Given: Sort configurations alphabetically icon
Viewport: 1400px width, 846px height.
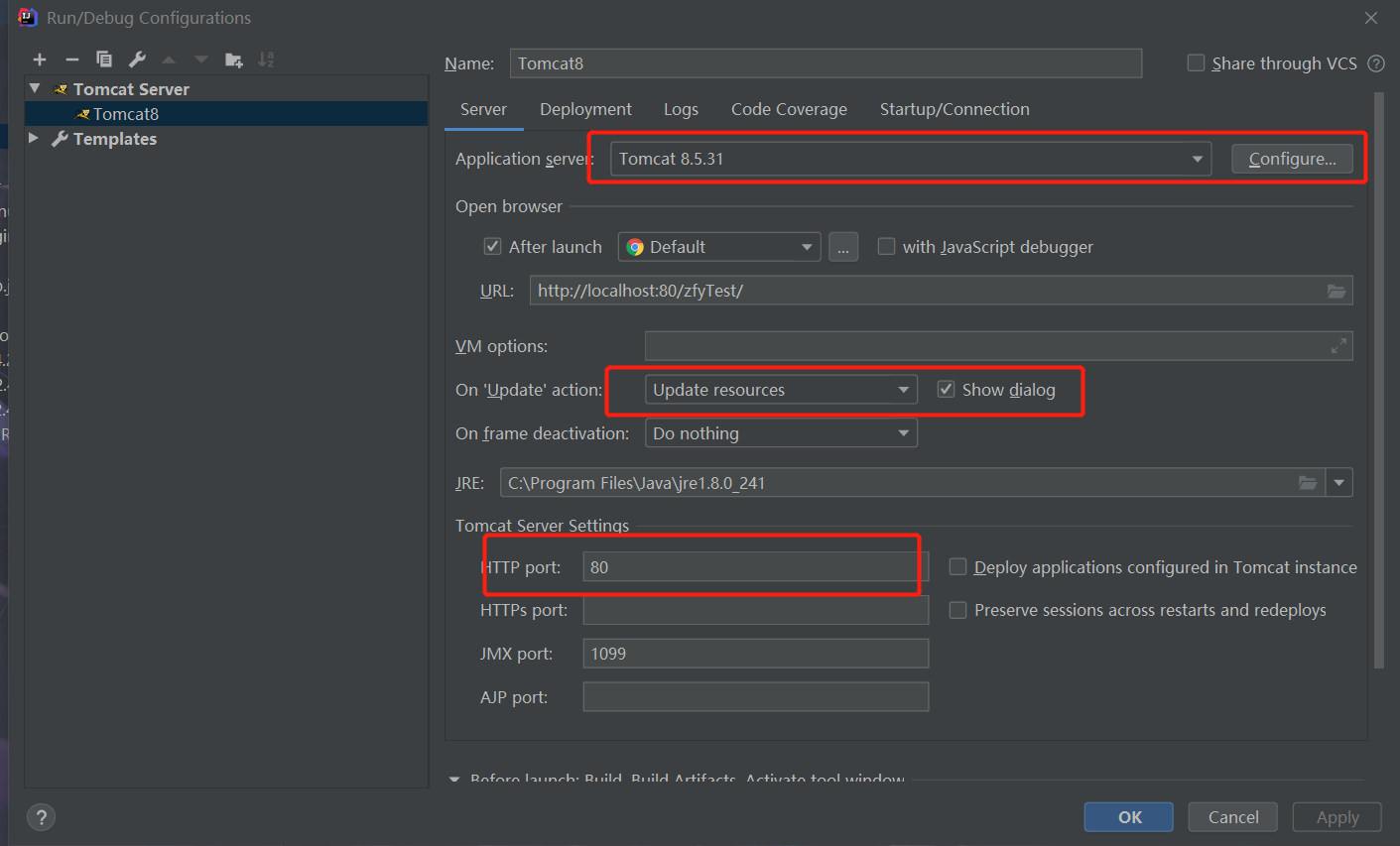Looking at the screenshot, I should click(x=266, y=60).
